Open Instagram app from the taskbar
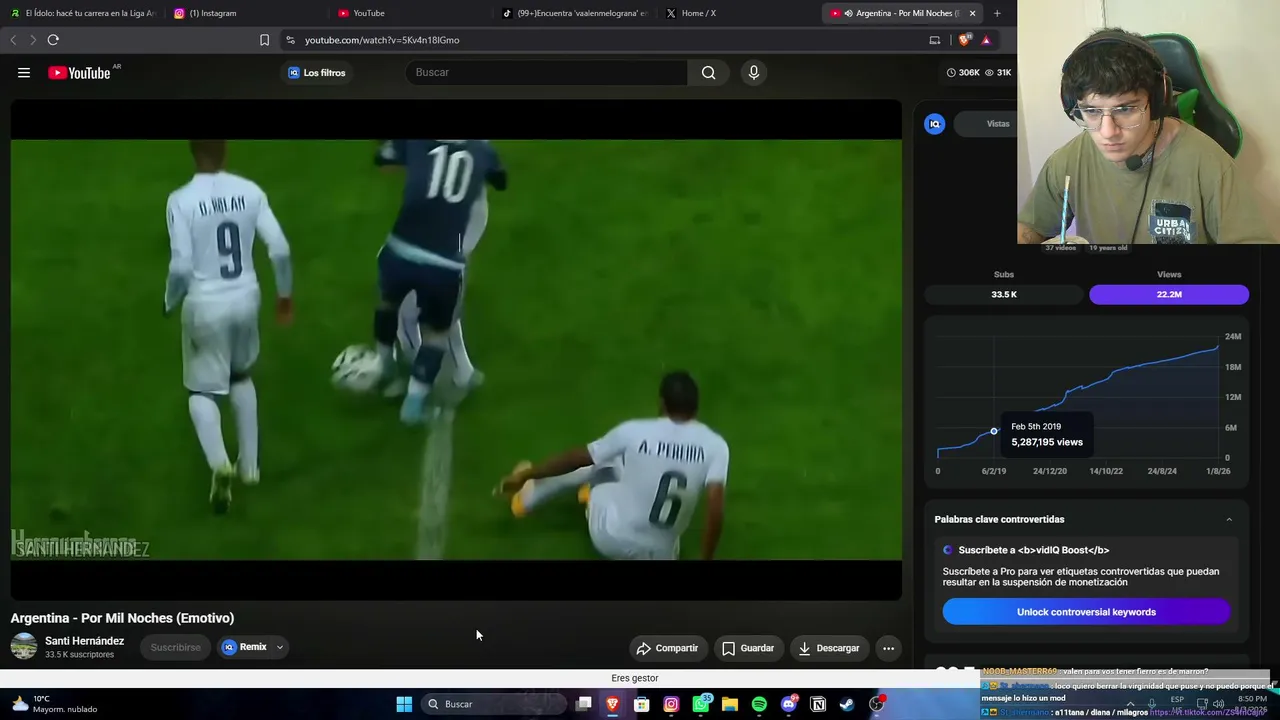The width and height of the screenshot is (1280, 720). click(671, 704)
